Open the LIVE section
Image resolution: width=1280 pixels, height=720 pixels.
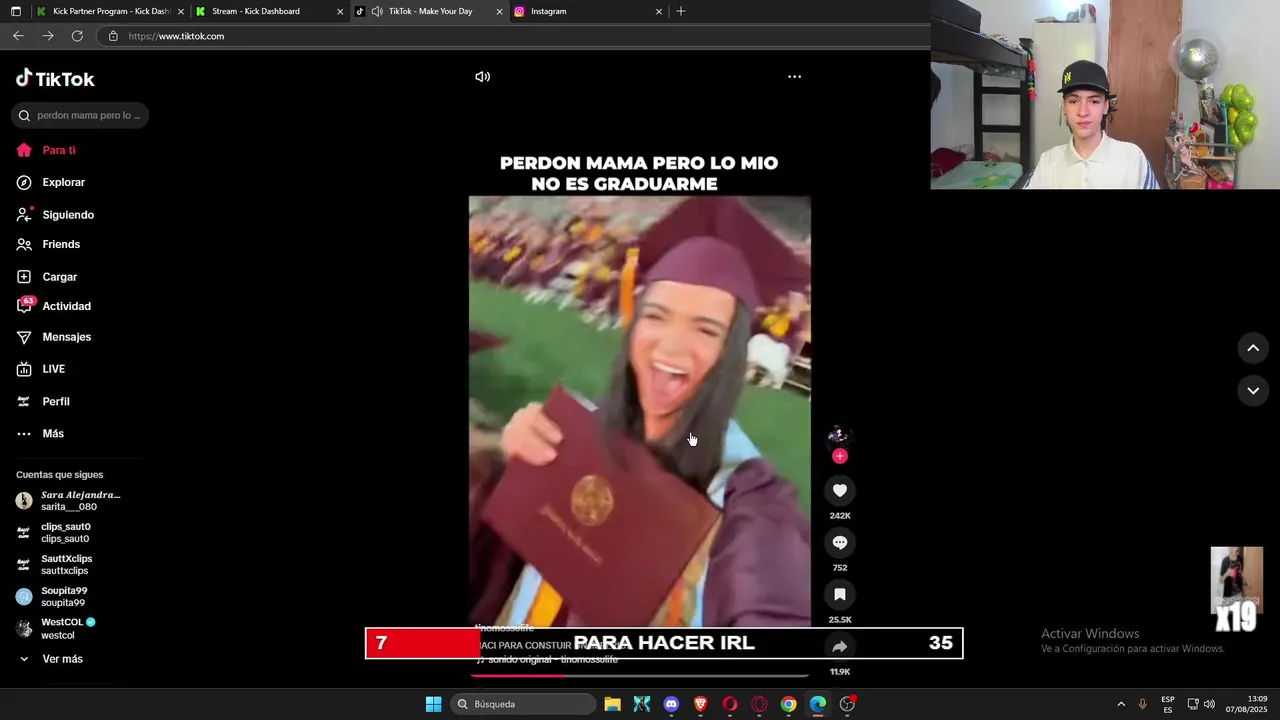coord(41,370)
